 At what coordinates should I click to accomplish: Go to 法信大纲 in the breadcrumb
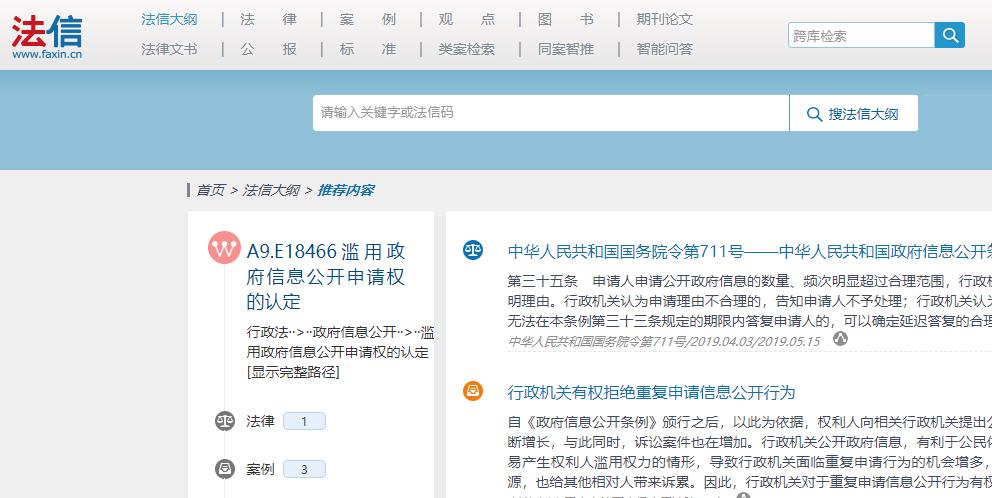tap(271, 190)
